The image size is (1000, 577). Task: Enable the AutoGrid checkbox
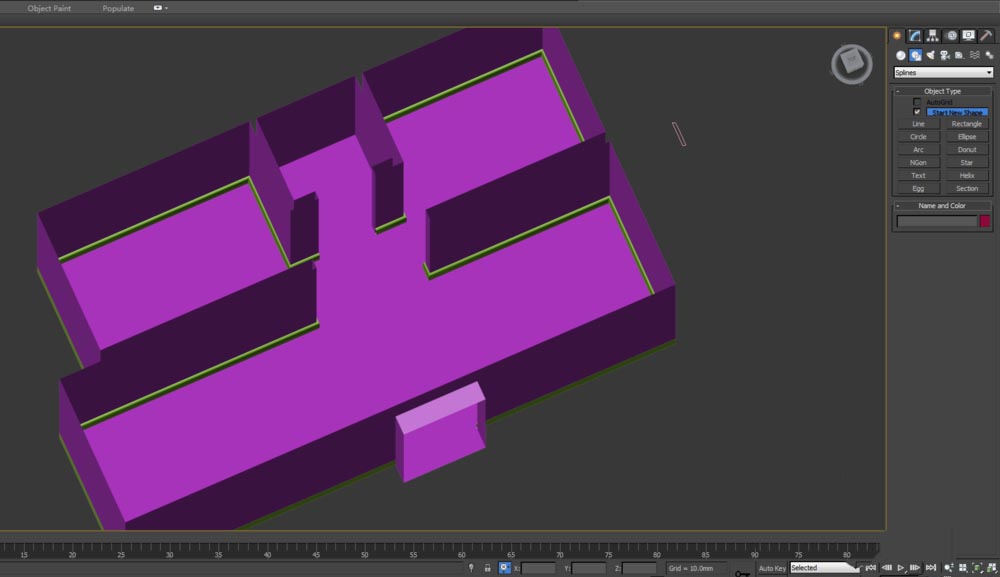point(917,102)
